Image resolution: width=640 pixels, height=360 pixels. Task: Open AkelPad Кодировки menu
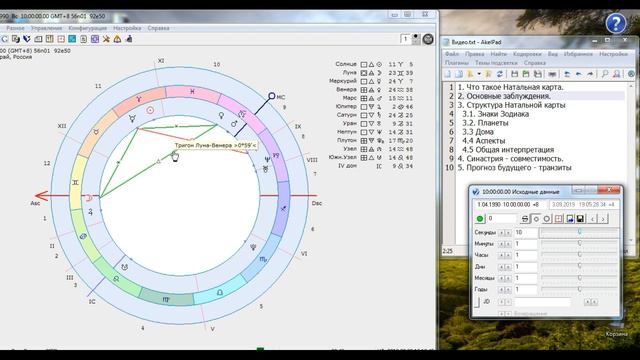pos(527,54)
